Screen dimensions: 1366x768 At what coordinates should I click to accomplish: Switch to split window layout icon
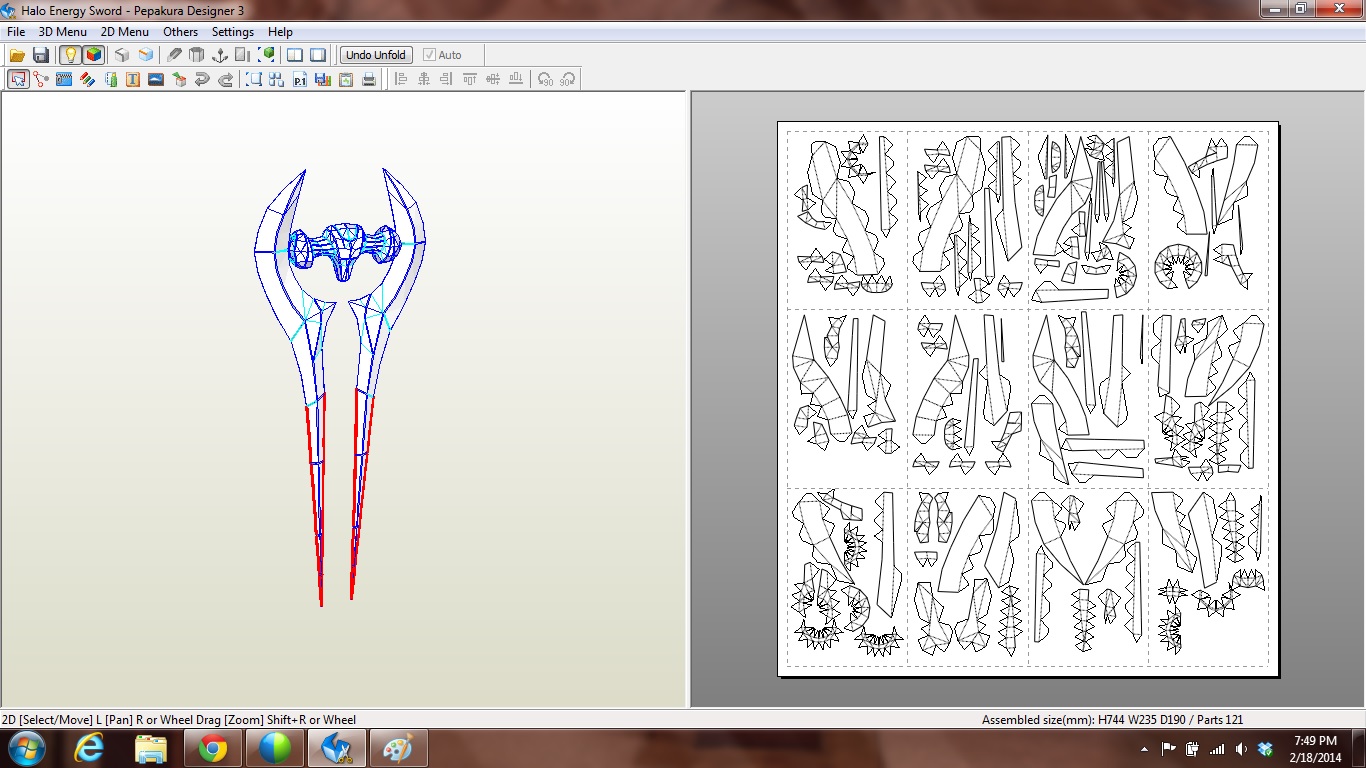coord(295,55)
